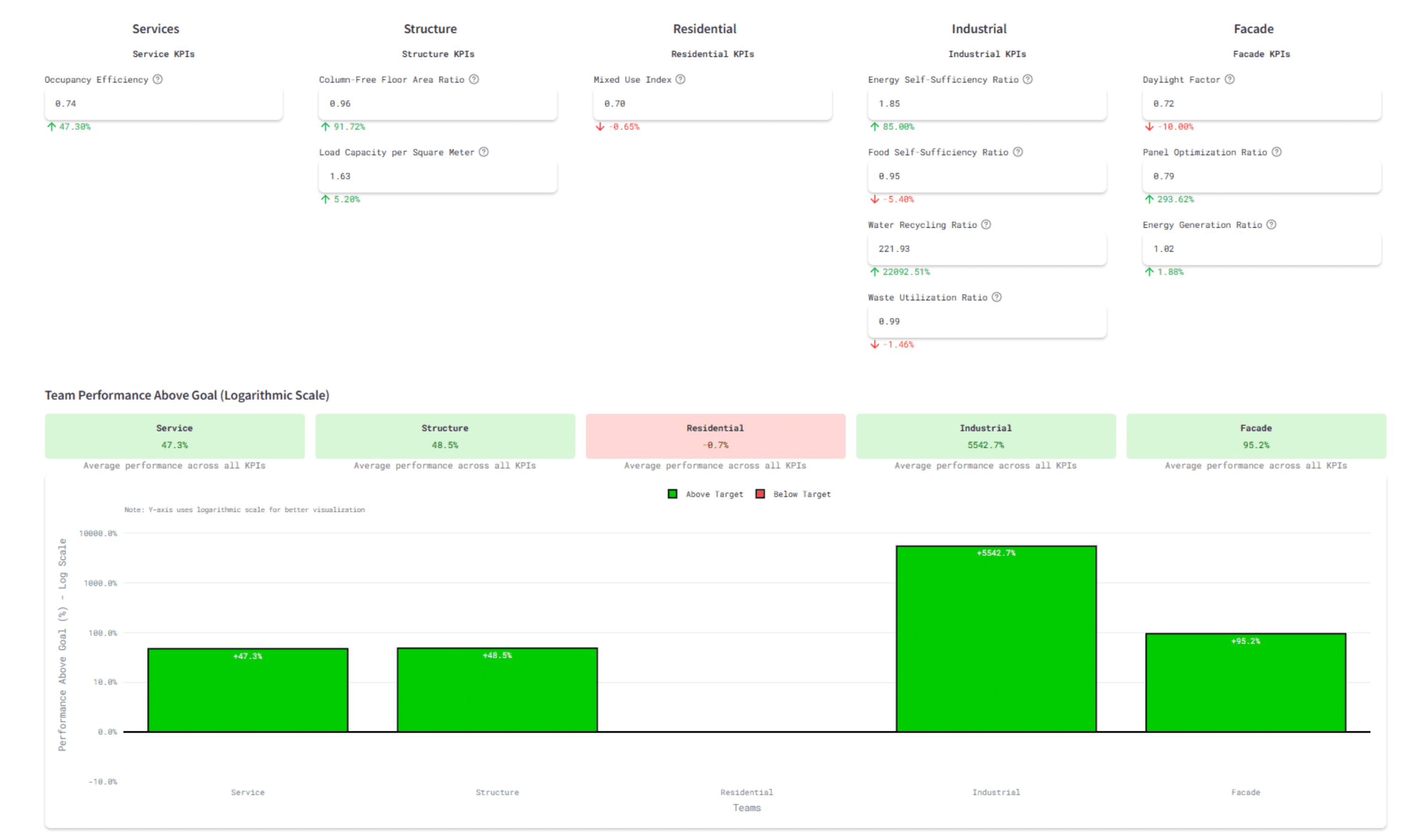The image size is (1405, 840).
Task: Click the Industrial bar in chart
Action: click(x=996, y=640)
